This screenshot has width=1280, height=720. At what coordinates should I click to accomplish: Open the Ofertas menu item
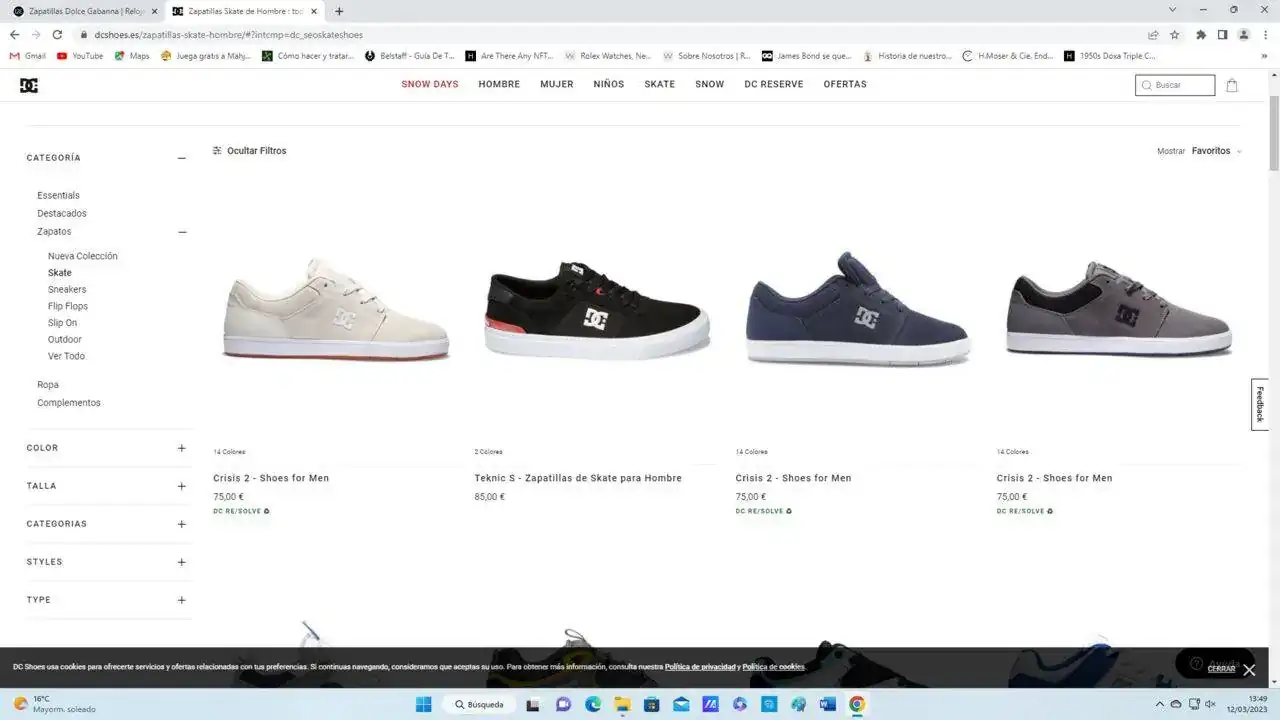pyautogui.click(x=844, y=85)
